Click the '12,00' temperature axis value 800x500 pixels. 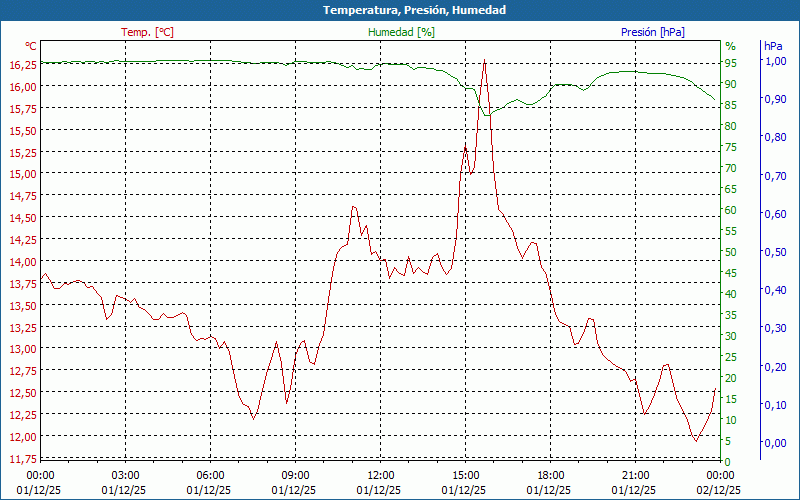coord(23,437)
